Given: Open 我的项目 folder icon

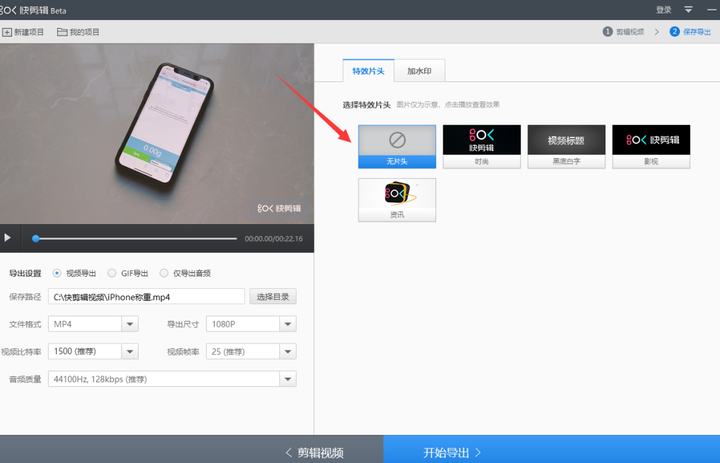Looking at the screenshot, I should tap(62, 32).
